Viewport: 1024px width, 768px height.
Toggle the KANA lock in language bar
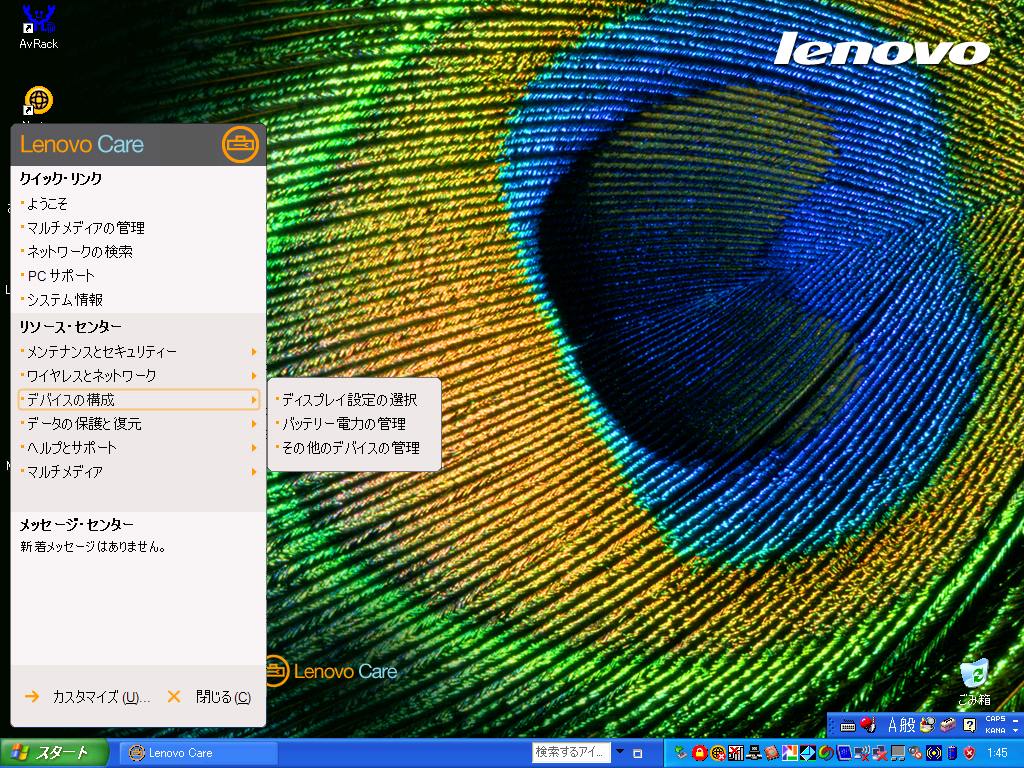click(995, 731)
